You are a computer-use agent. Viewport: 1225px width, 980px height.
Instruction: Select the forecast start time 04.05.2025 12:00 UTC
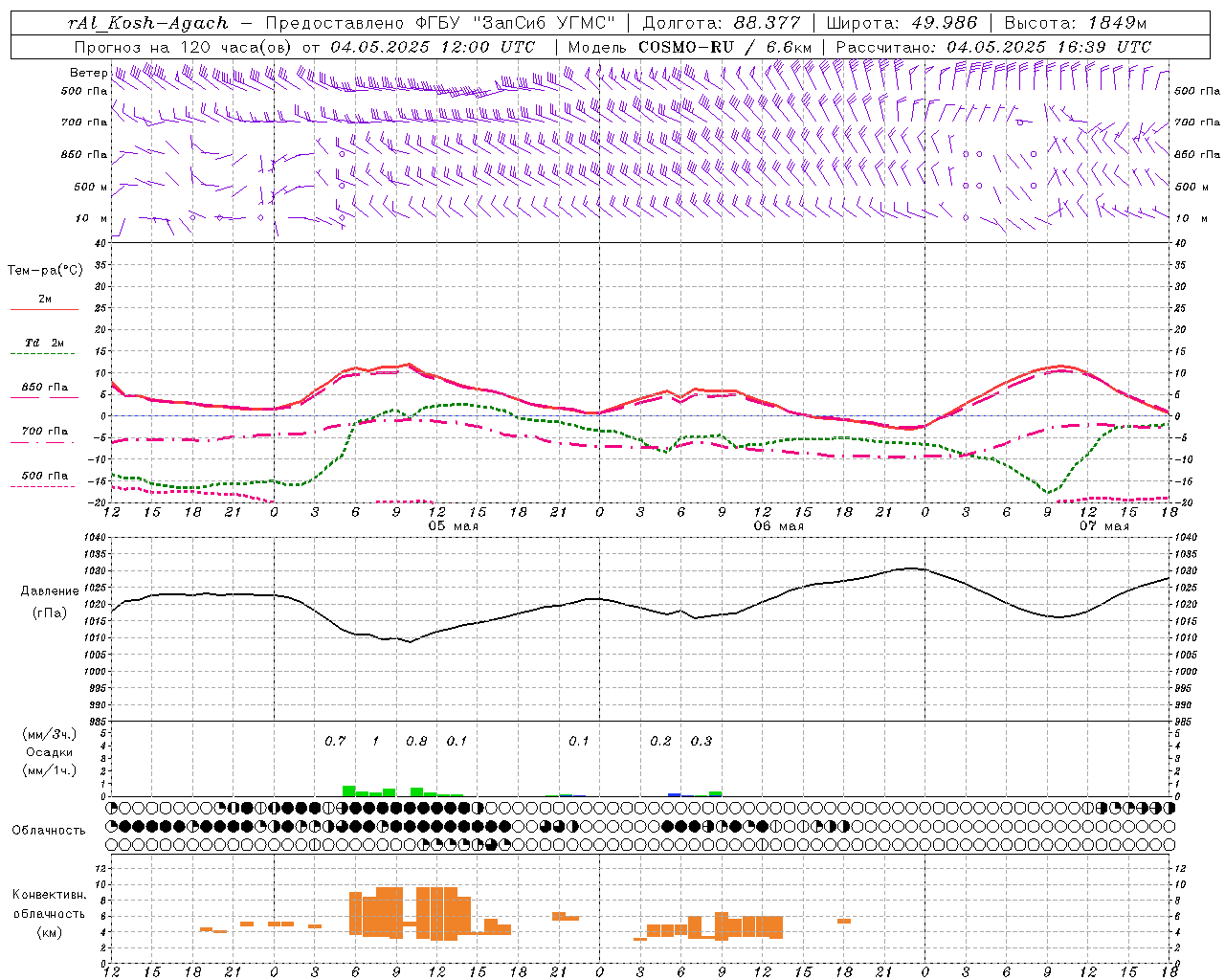point(433,46)
